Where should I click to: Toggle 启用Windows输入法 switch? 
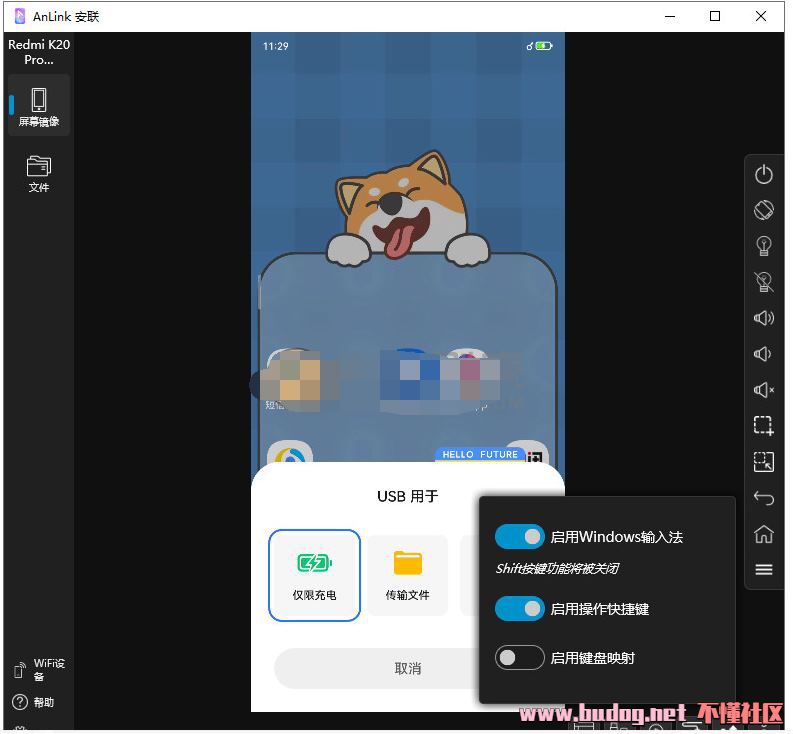pos(520,536)
